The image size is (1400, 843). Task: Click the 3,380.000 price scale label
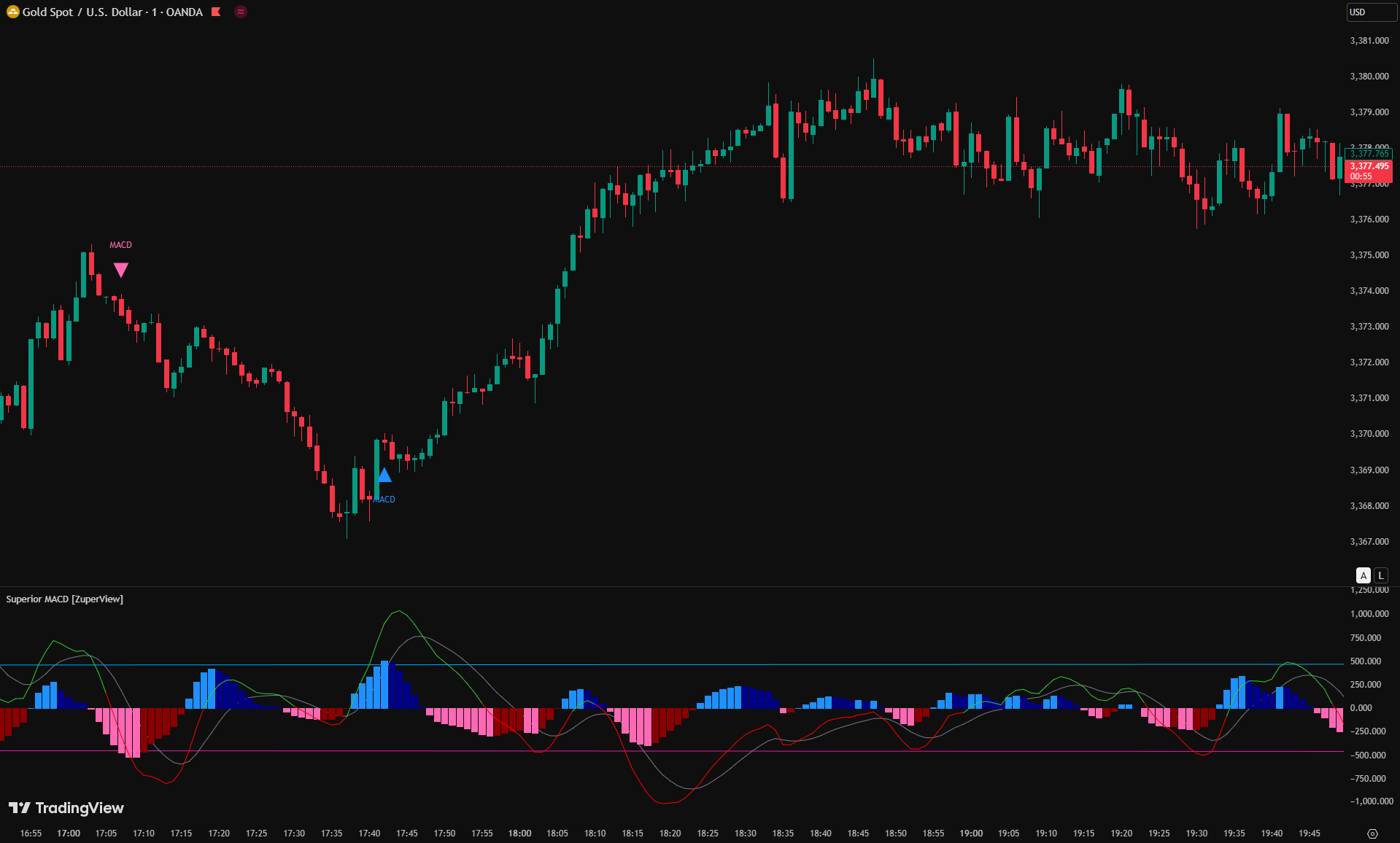pyautogui.click(x=1369, y=77)
